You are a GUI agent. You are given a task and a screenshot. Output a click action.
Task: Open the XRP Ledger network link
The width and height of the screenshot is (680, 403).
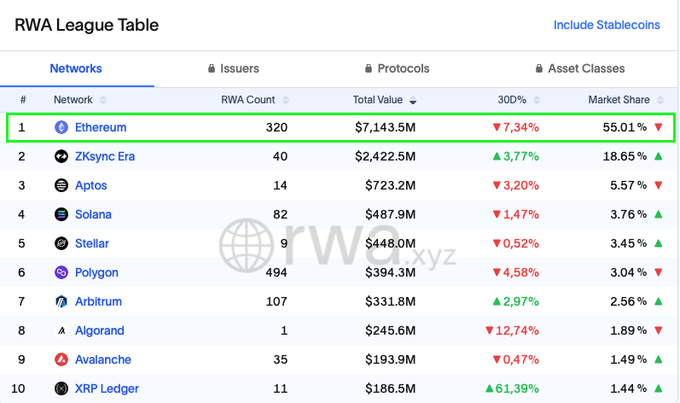click(106, 389)
